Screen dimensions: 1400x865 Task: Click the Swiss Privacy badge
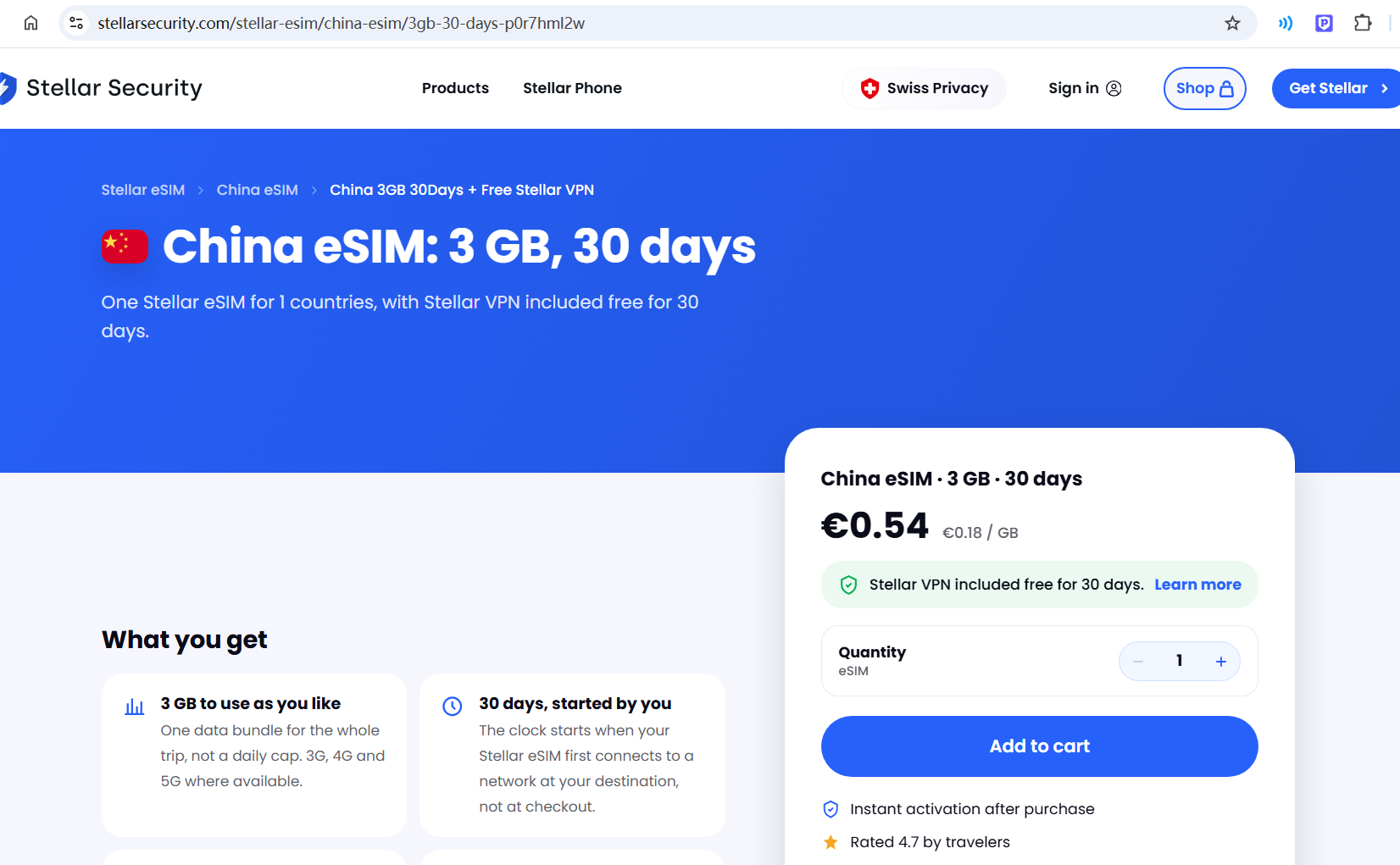924,88
